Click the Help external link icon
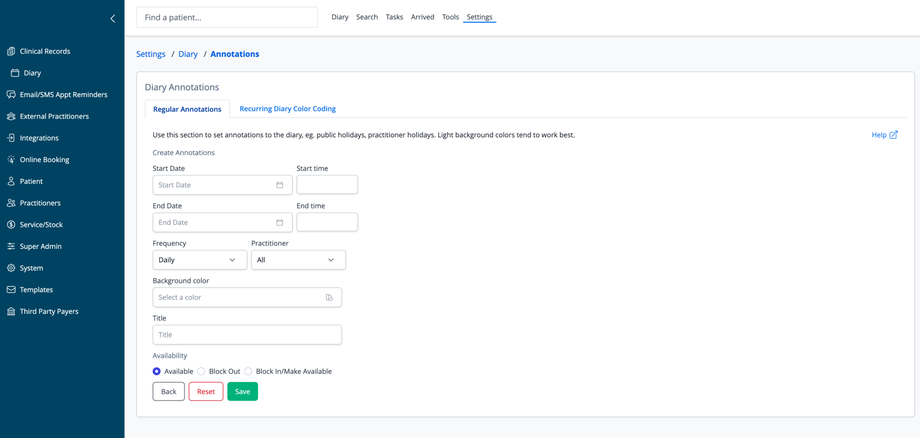The height and width of the screenshot is (438, 920). [x=893, y=135]
